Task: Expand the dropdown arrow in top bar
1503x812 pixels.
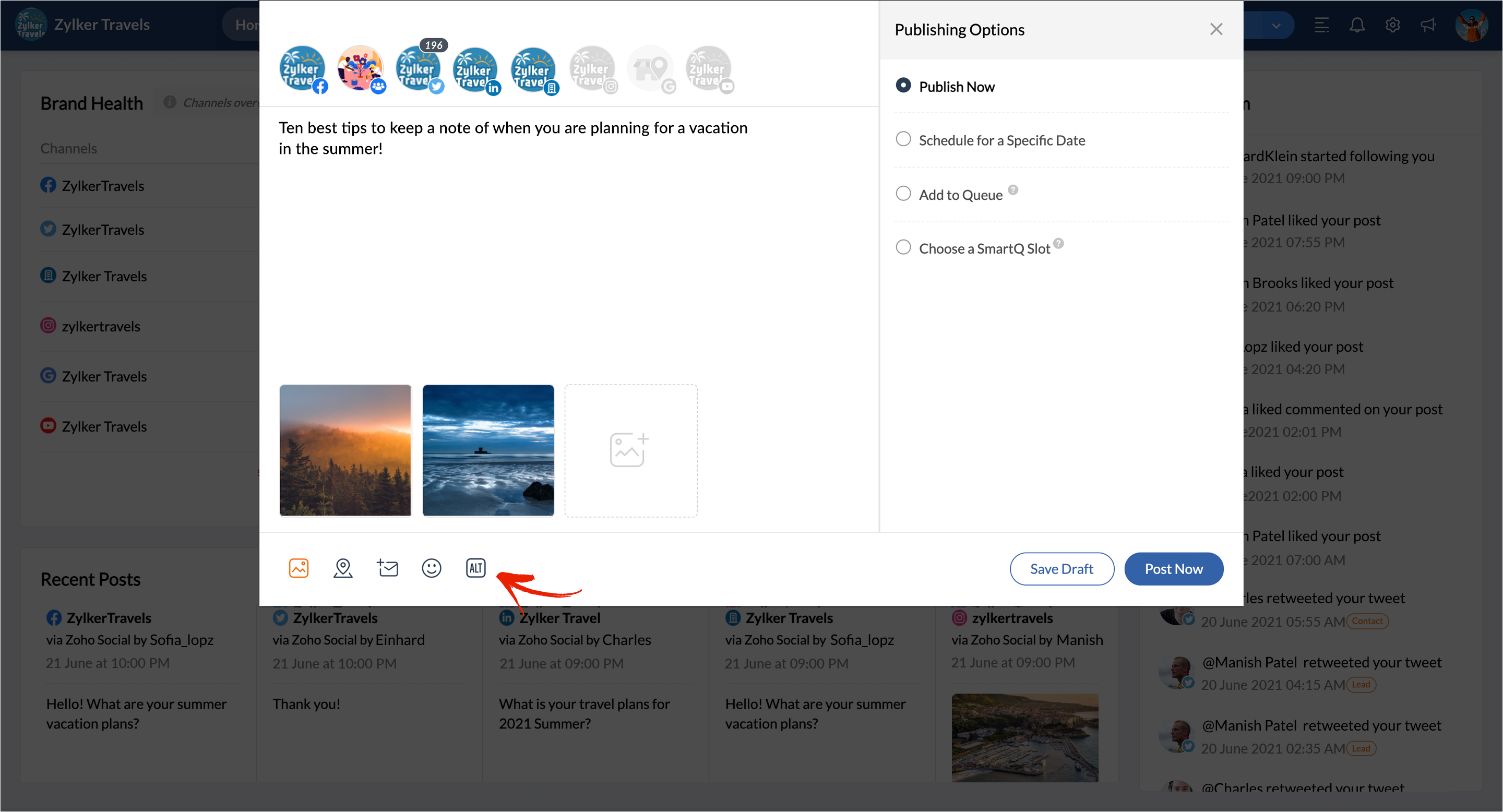Action: tap(1276, 26)
